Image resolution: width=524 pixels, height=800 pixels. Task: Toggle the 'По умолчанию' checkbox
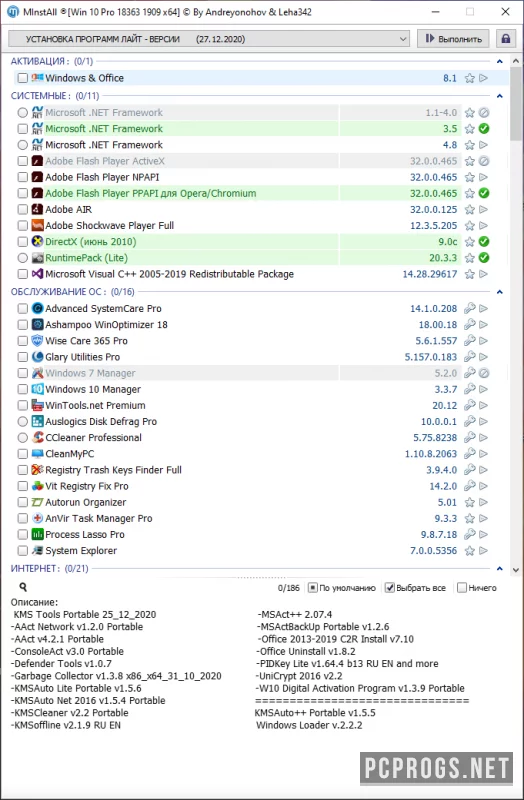pos(313,588)
